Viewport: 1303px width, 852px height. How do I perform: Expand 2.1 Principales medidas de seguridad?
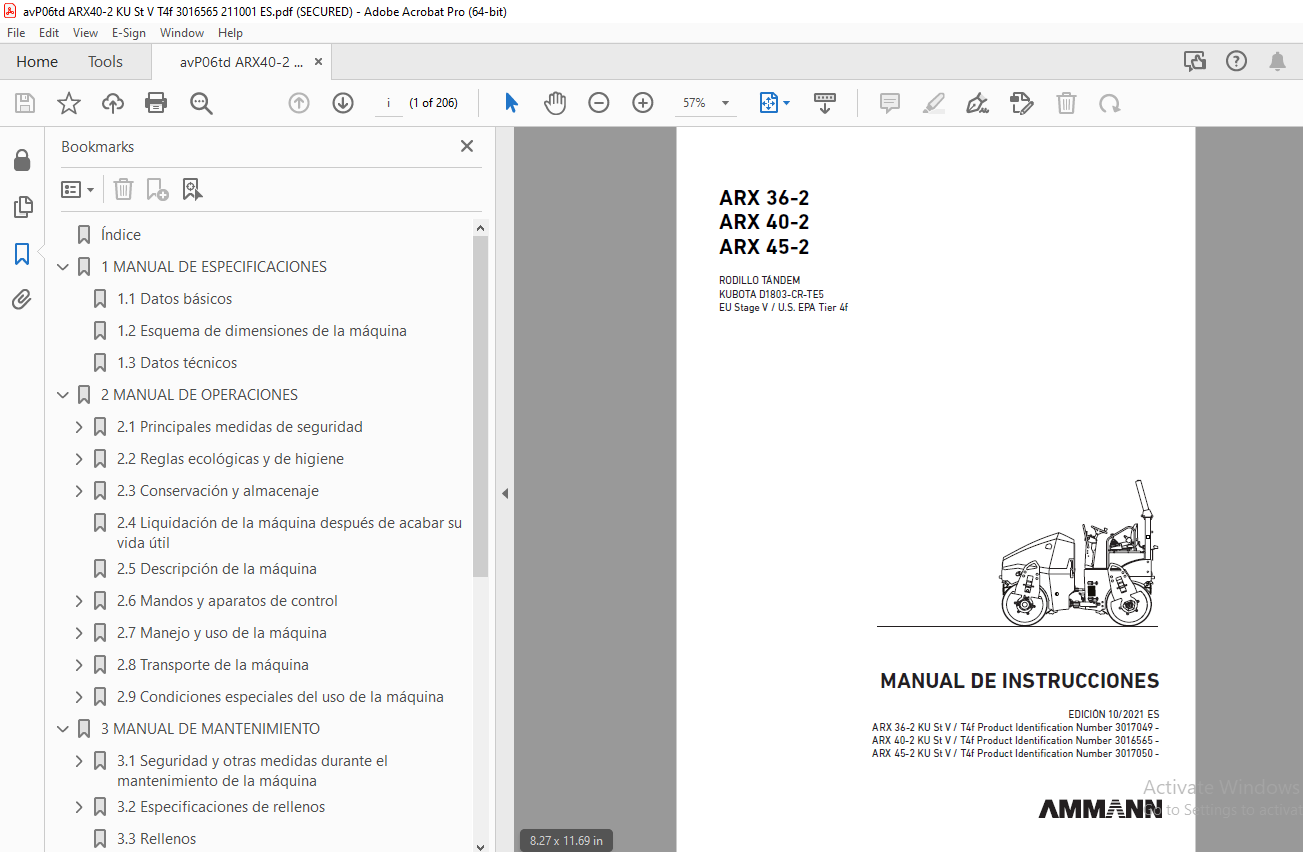pos(79,427)
